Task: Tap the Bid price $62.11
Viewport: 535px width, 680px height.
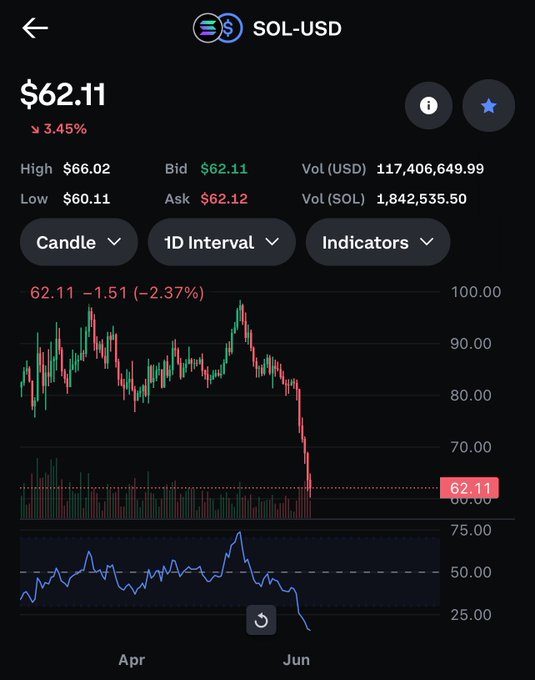Action: tap(224, 169)
